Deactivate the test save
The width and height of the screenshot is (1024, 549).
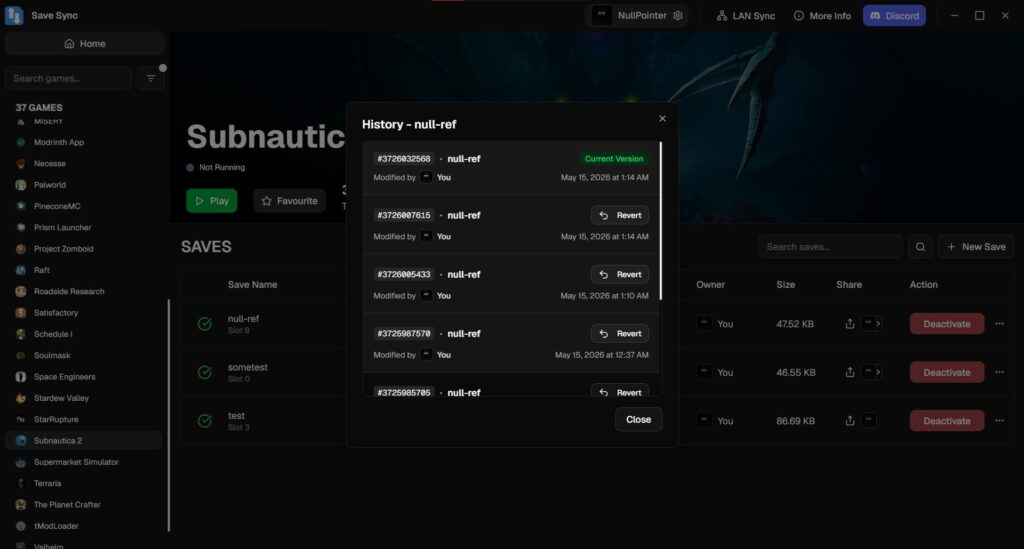click(x=946, y=420)
